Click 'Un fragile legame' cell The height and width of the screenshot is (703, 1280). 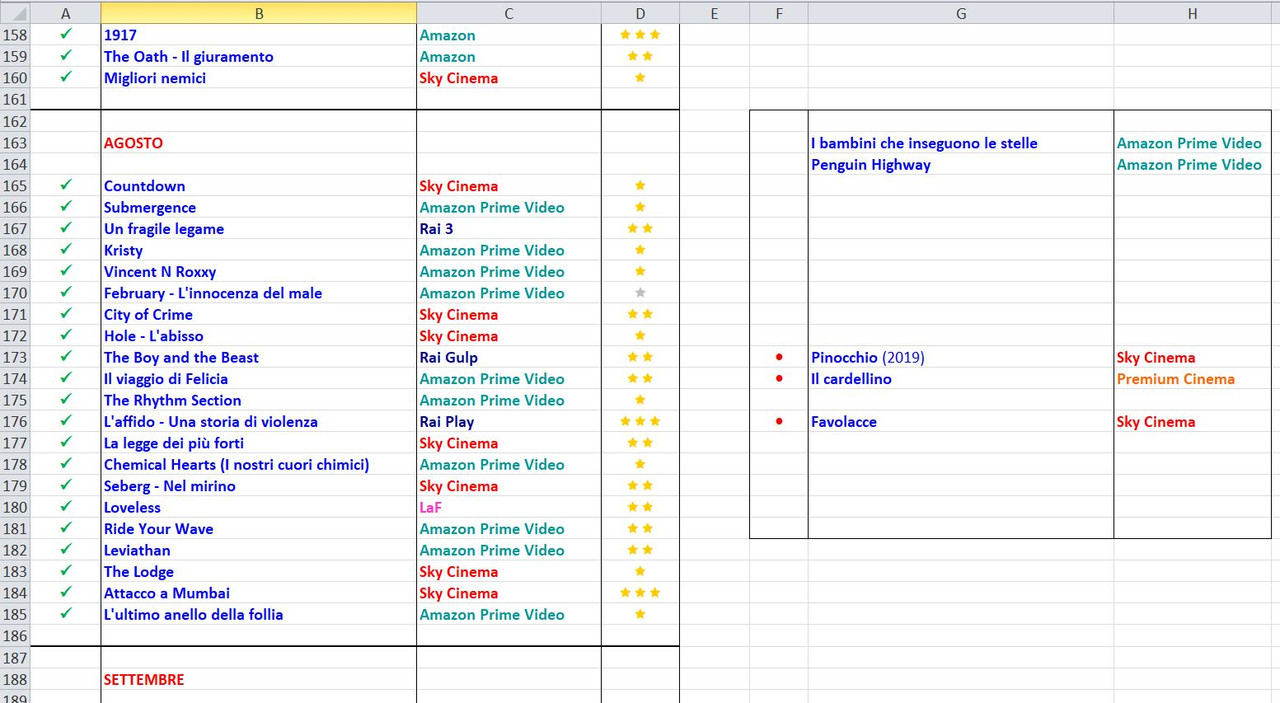[x=258, y=229]
